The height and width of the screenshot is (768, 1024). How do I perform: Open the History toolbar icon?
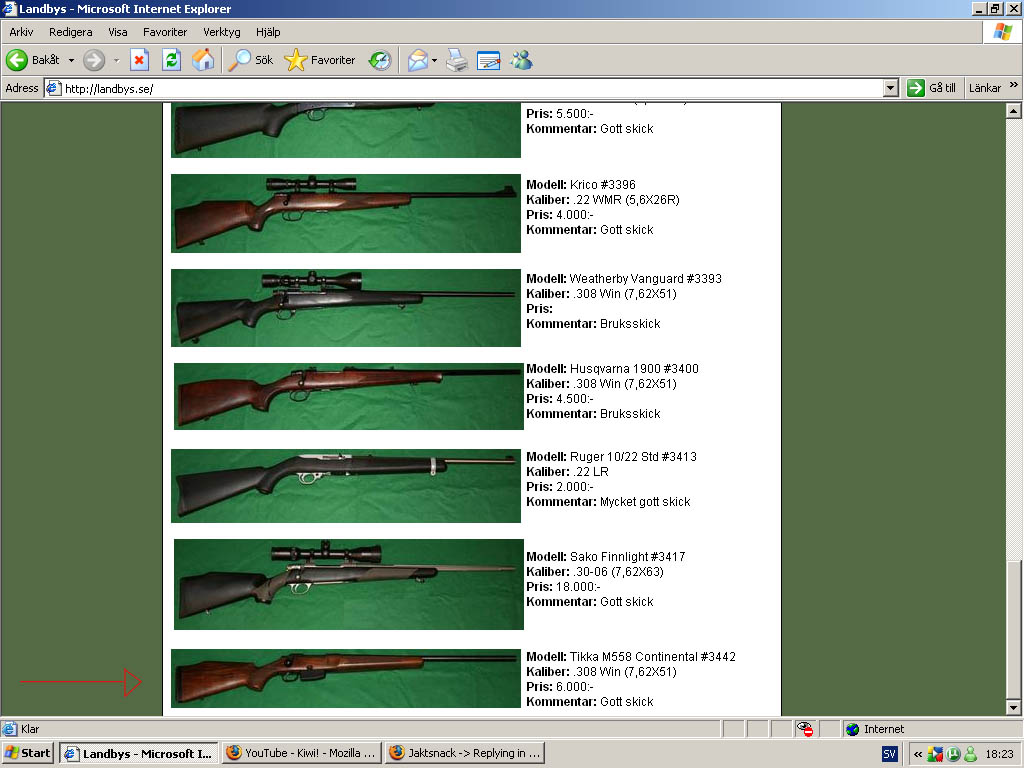[x=380, y=60]
